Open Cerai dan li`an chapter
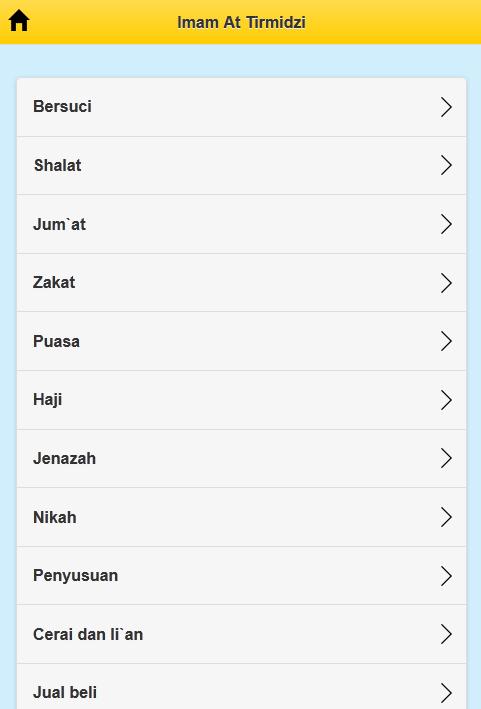This screenshot has height=709, width=481. pyautogui.click(x=241, y=634)
